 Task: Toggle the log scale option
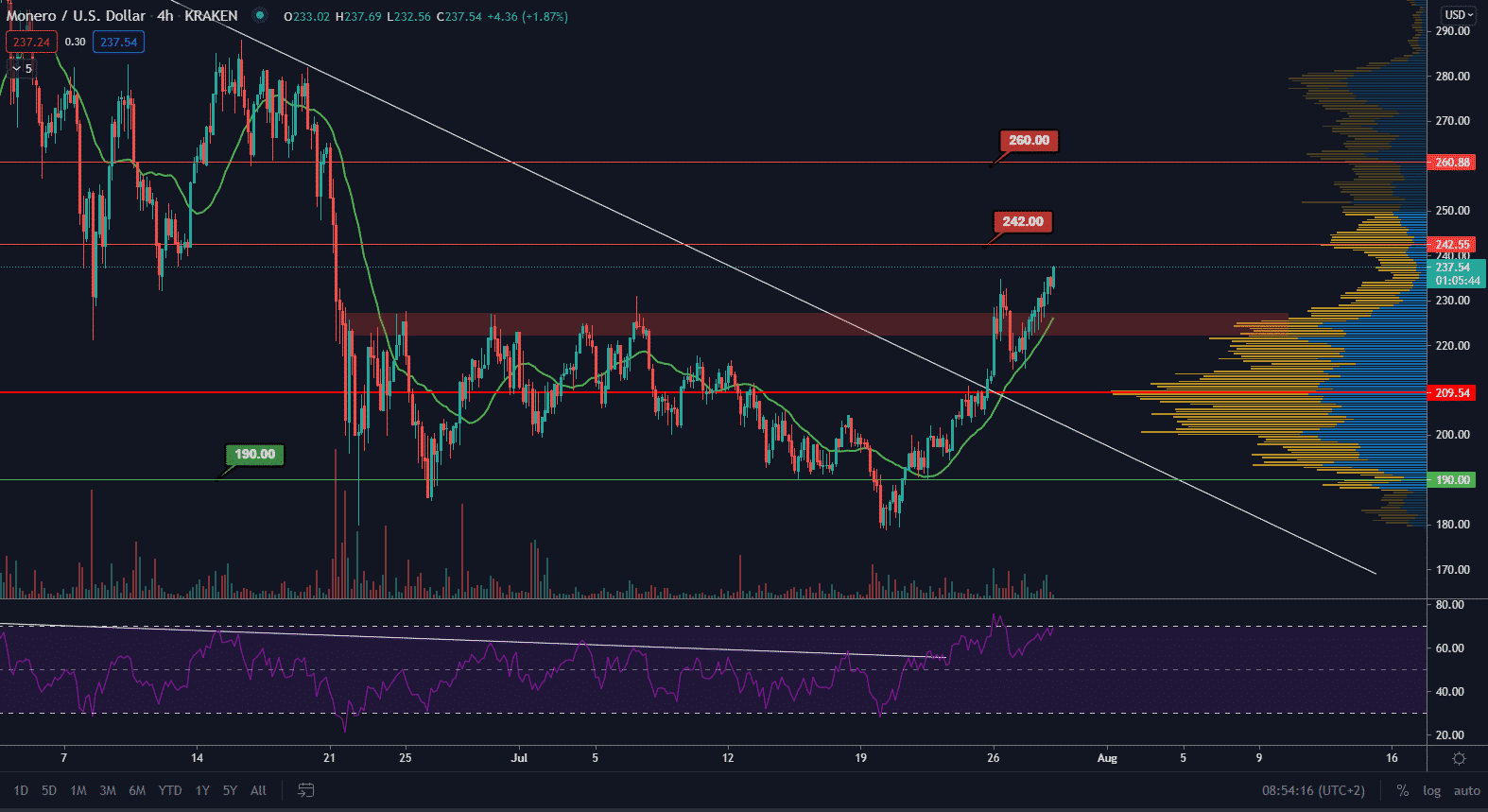pyautogui.click(x=1431, y=790)
